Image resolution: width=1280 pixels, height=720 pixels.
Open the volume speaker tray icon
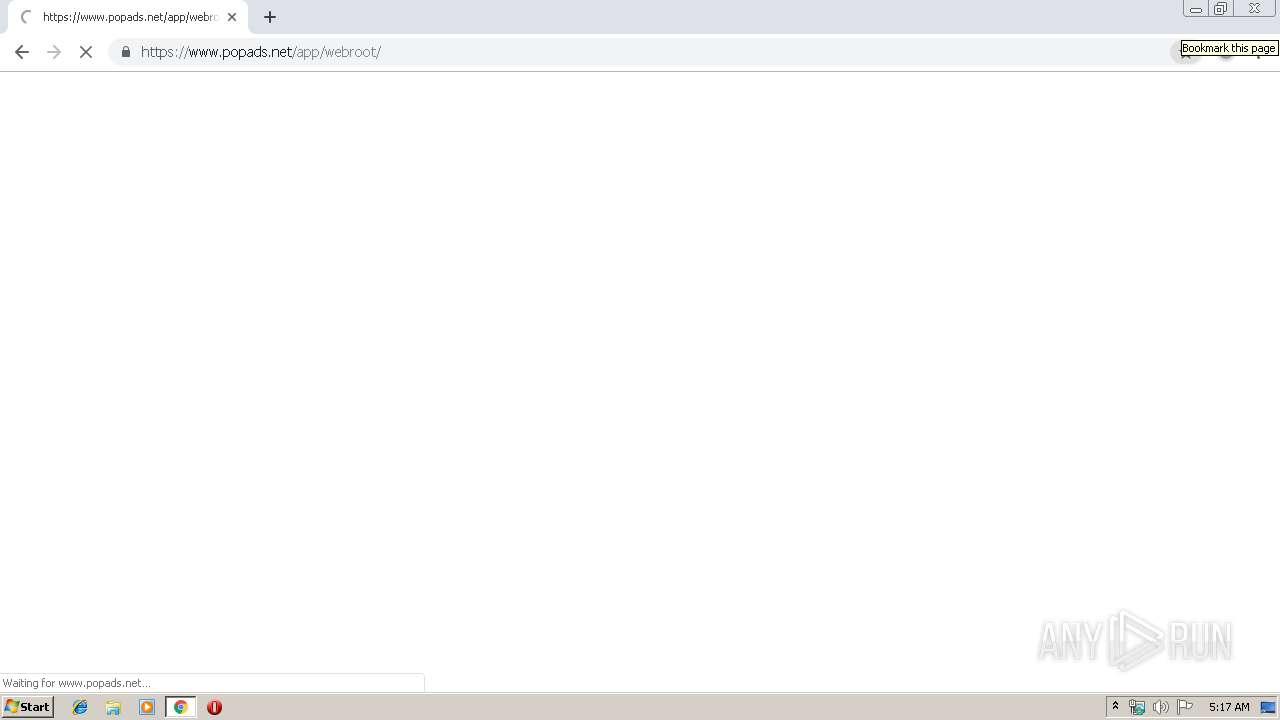(1161, 707)
